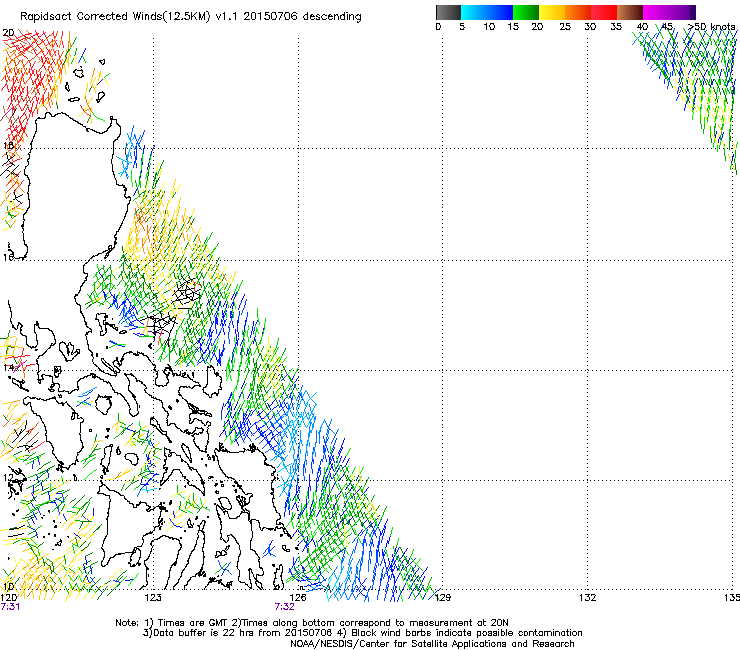Click the '7:31' purple time label
Image resolution: width=740 pixels, height=650 pixels.
coord(10,607)
